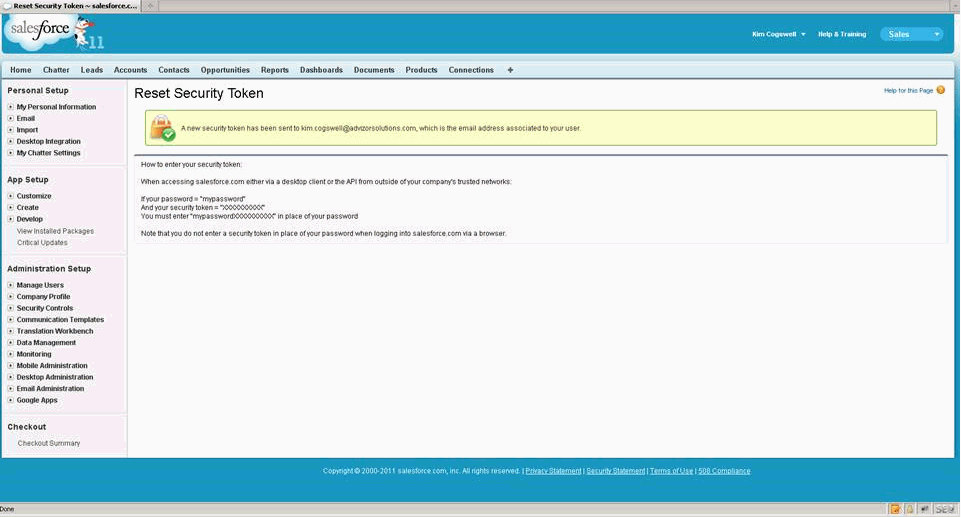Click the Help & Training link

tap(842, 34)
